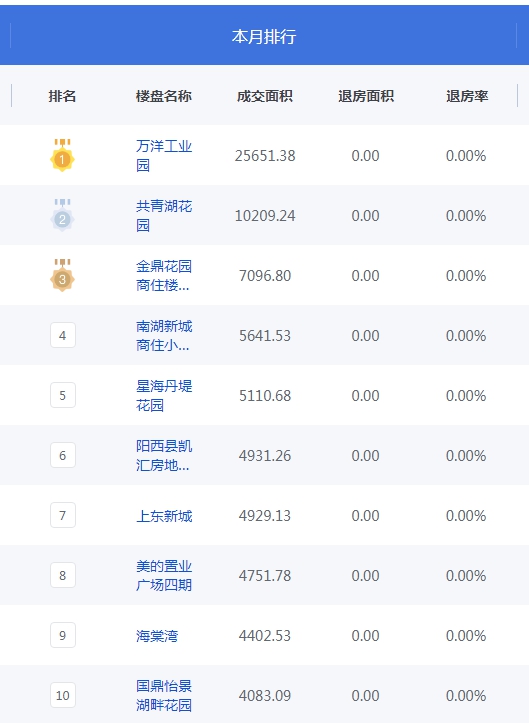This screenshot has width=529, height=723.
Task: Select the rank 10 number badge
Action: click(63, 695)
